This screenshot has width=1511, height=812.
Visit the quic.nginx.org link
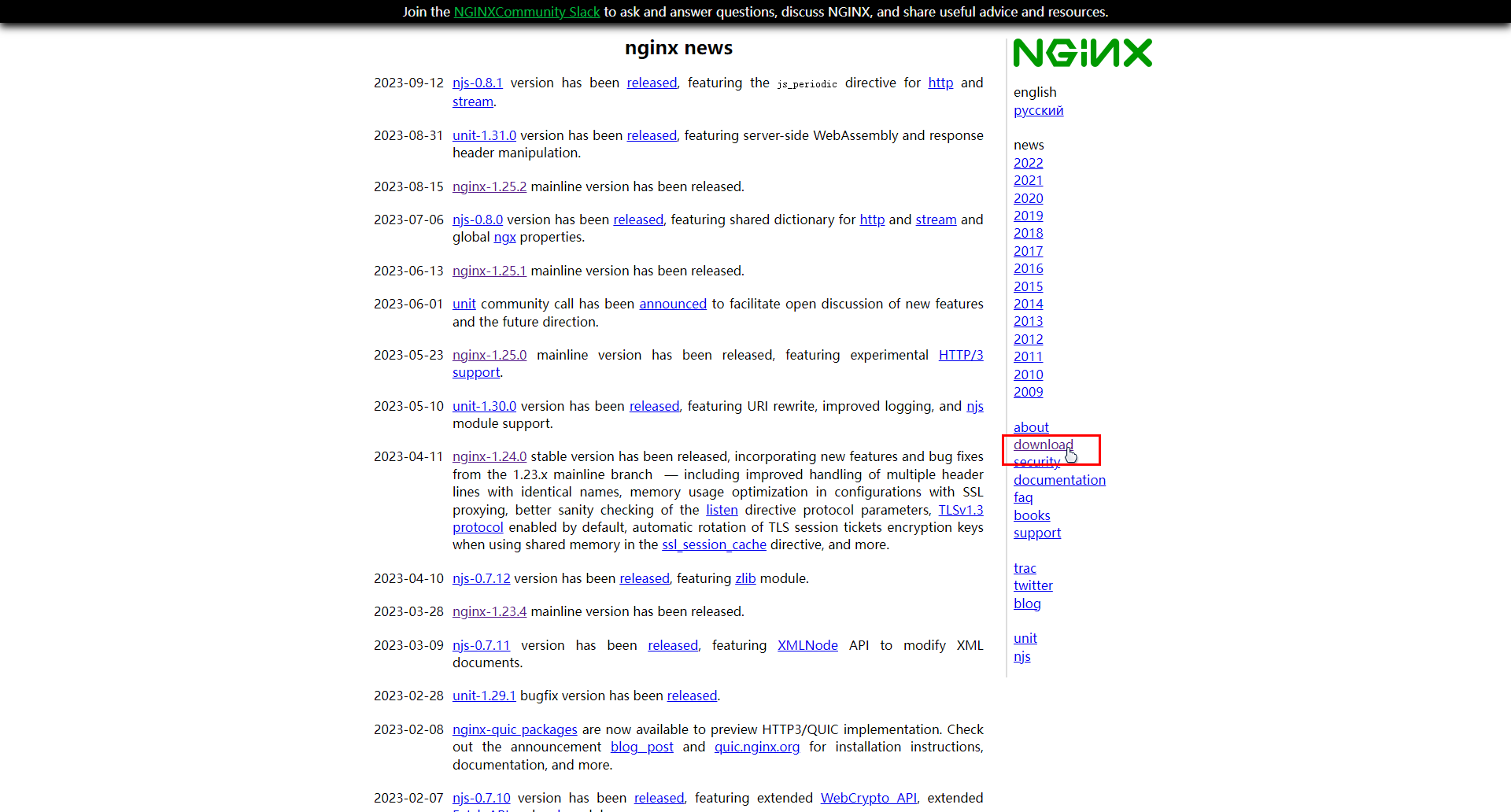756,747
